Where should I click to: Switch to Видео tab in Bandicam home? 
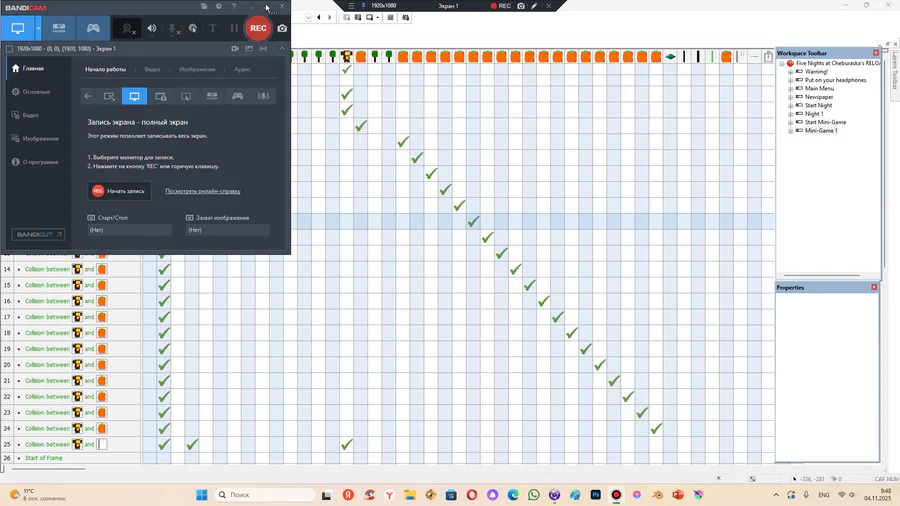coord(152,69)
